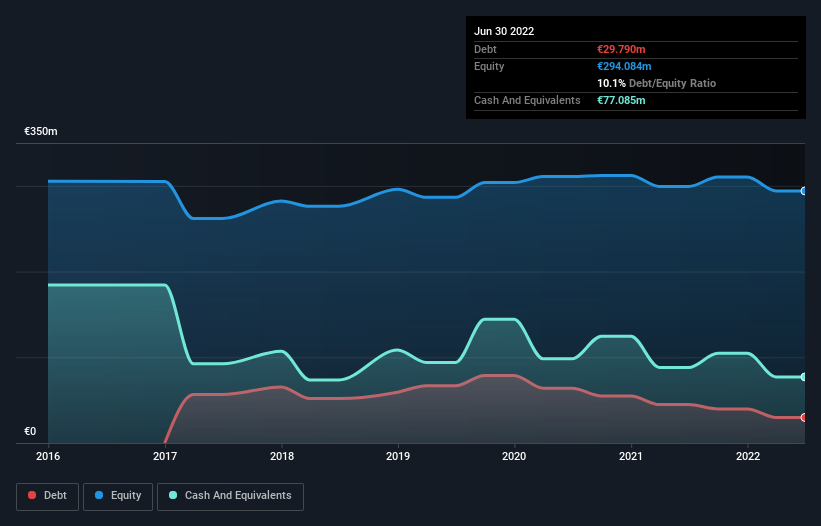Click the Jun 30 2022 tooltip date
The image size is (821, 526).
(504, 31)
